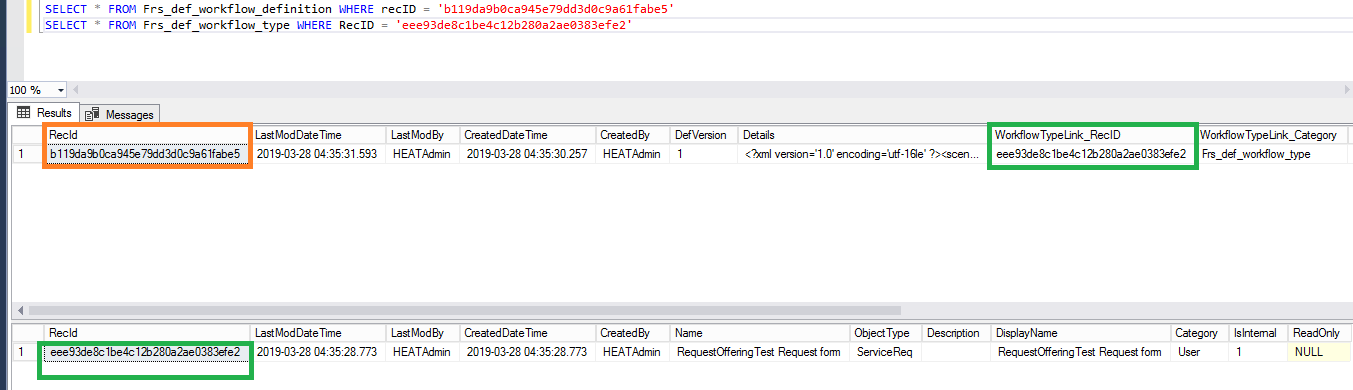Image resolution: width=1353 pixels, height=390 pixels.
Task: Click cell Frs_def_workflow_type
Action: (1271, 154)
